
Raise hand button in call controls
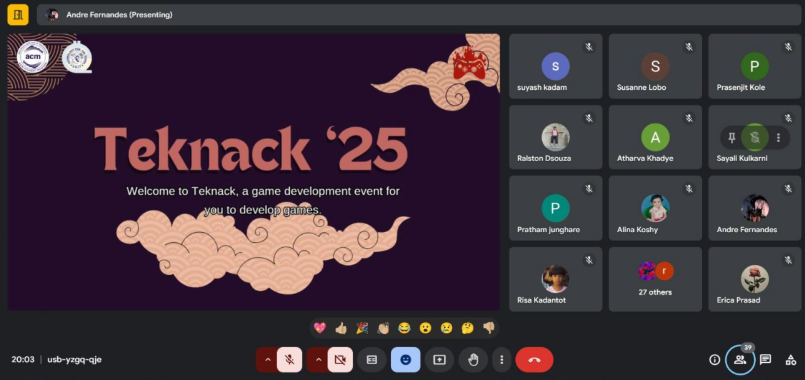[x=473, y=359]
